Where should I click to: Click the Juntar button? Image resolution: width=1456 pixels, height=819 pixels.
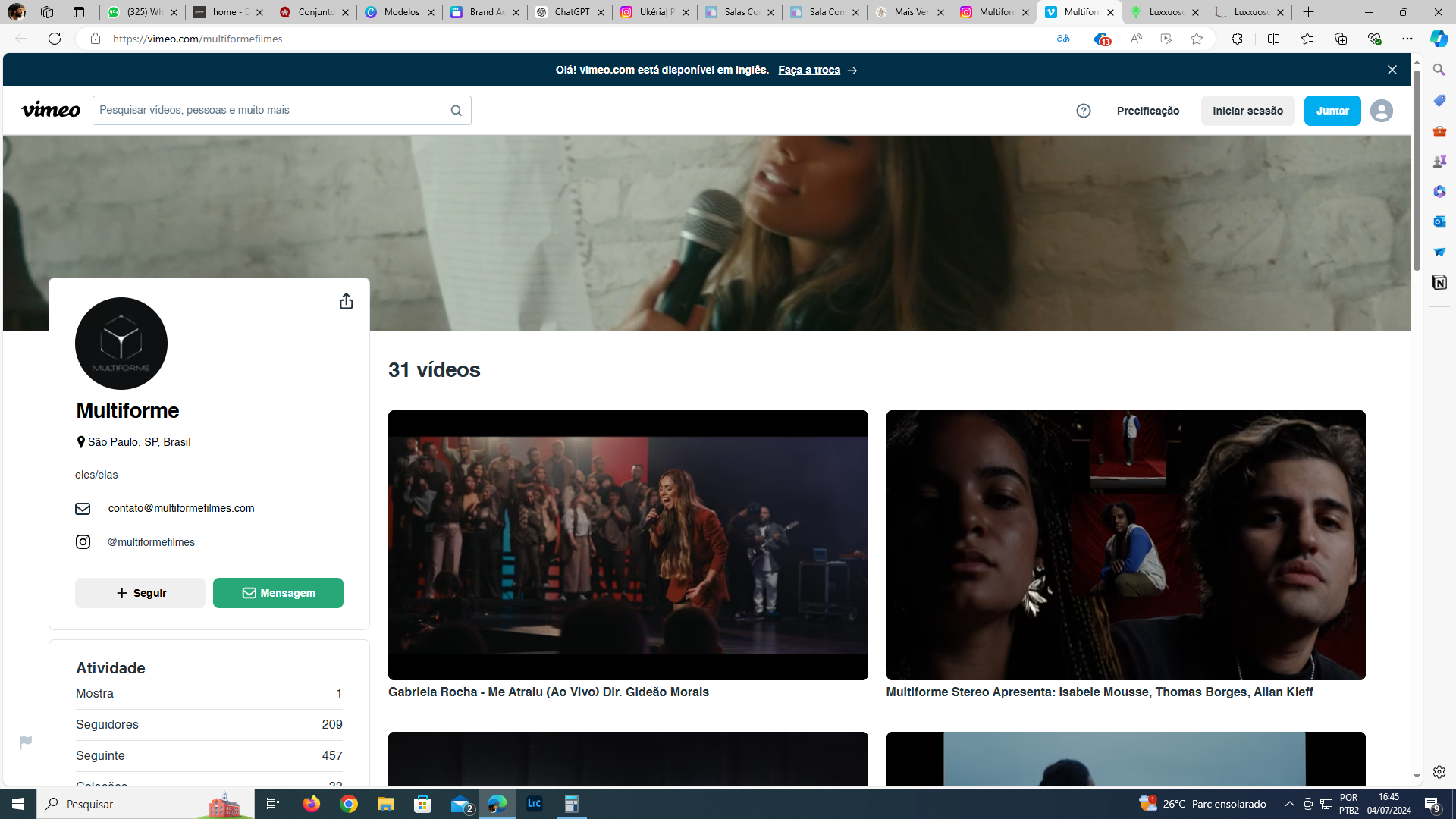(x=1332, y=111)
